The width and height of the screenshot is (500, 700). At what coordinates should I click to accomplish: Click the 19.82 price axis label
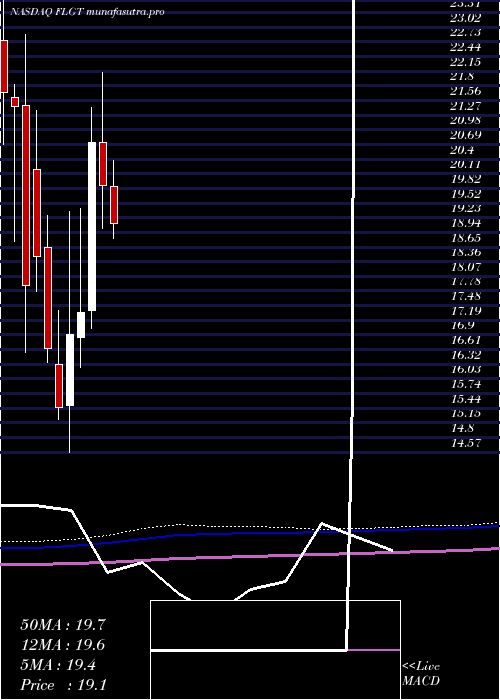click(x=466, y=179)
